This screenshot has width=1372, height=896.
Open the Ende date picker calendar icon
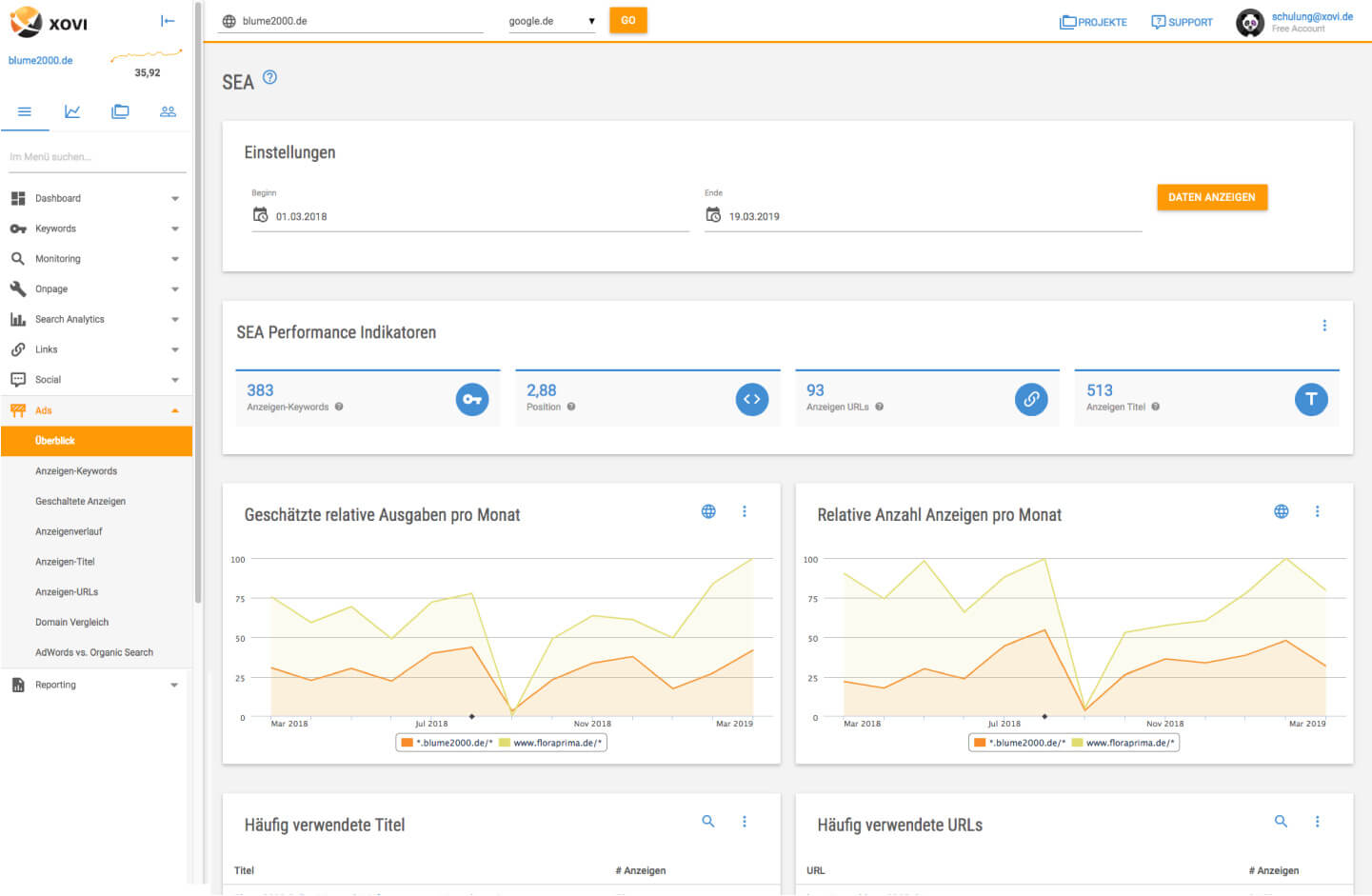[x=713, y=215]
